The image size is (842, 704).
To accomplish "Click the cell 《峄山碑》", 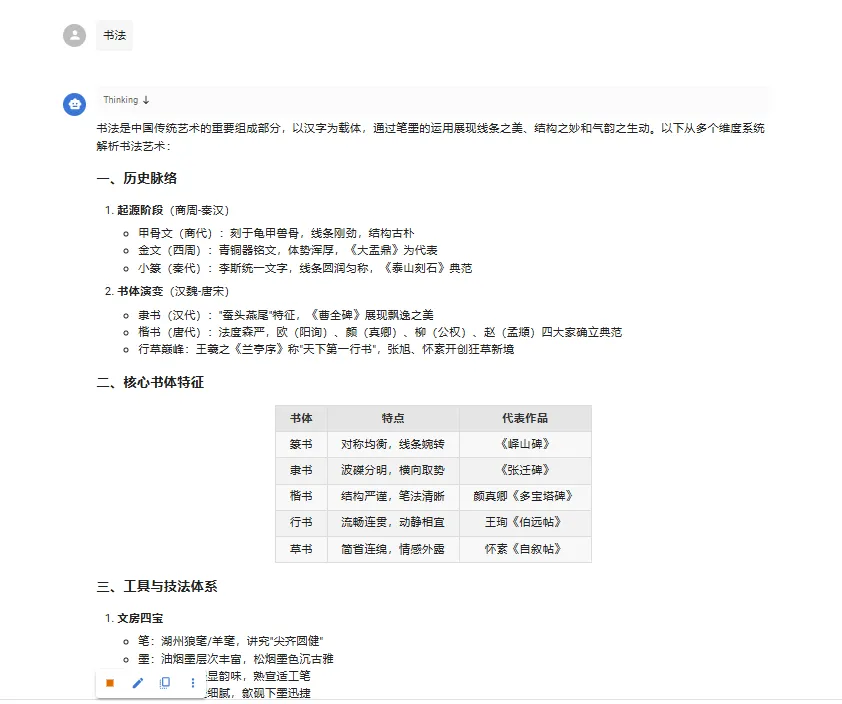I will coord(525,444).
